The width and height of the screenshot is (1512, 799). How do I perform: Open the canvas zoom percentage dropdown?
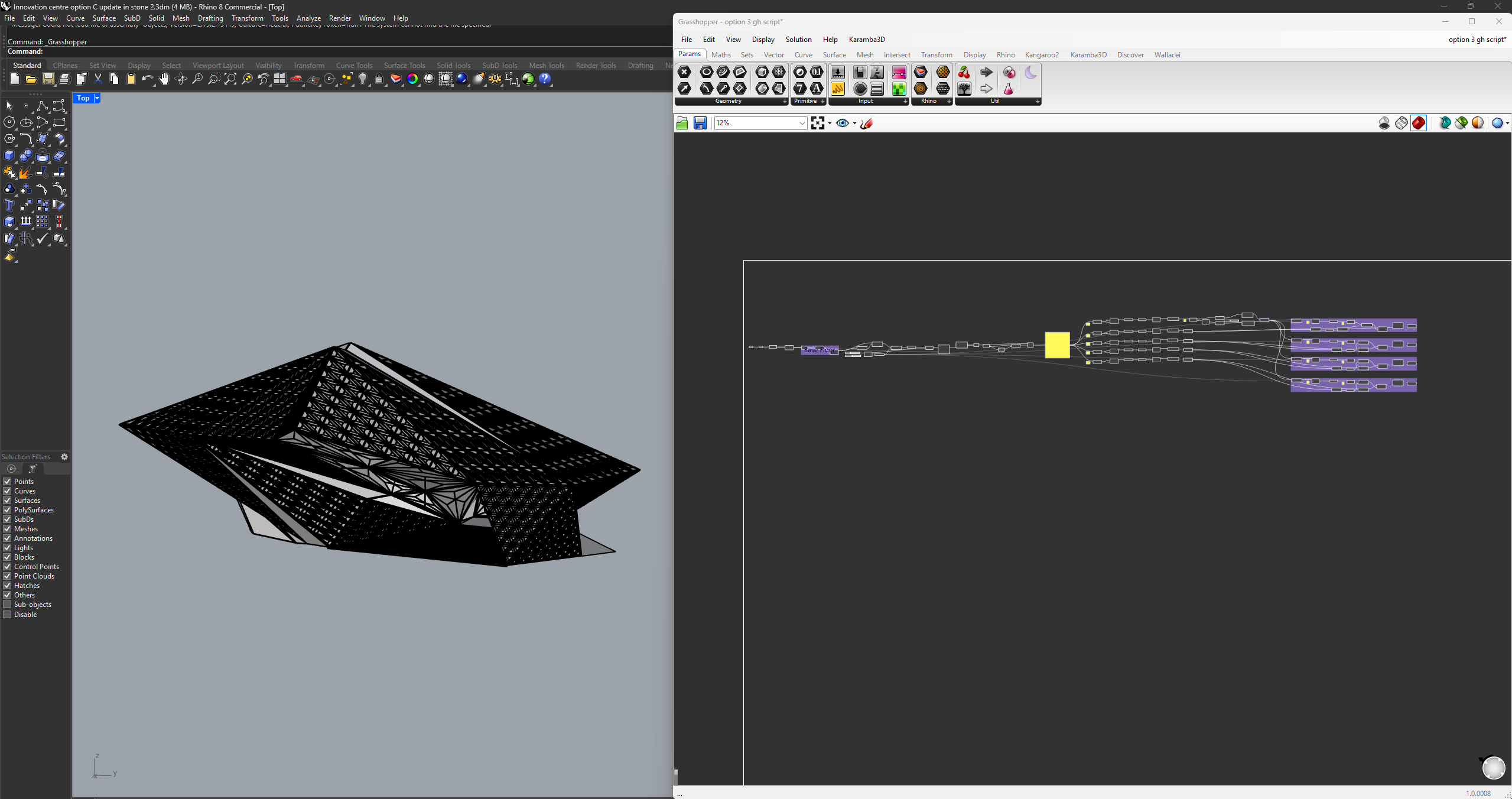click(x=802, y=123)
